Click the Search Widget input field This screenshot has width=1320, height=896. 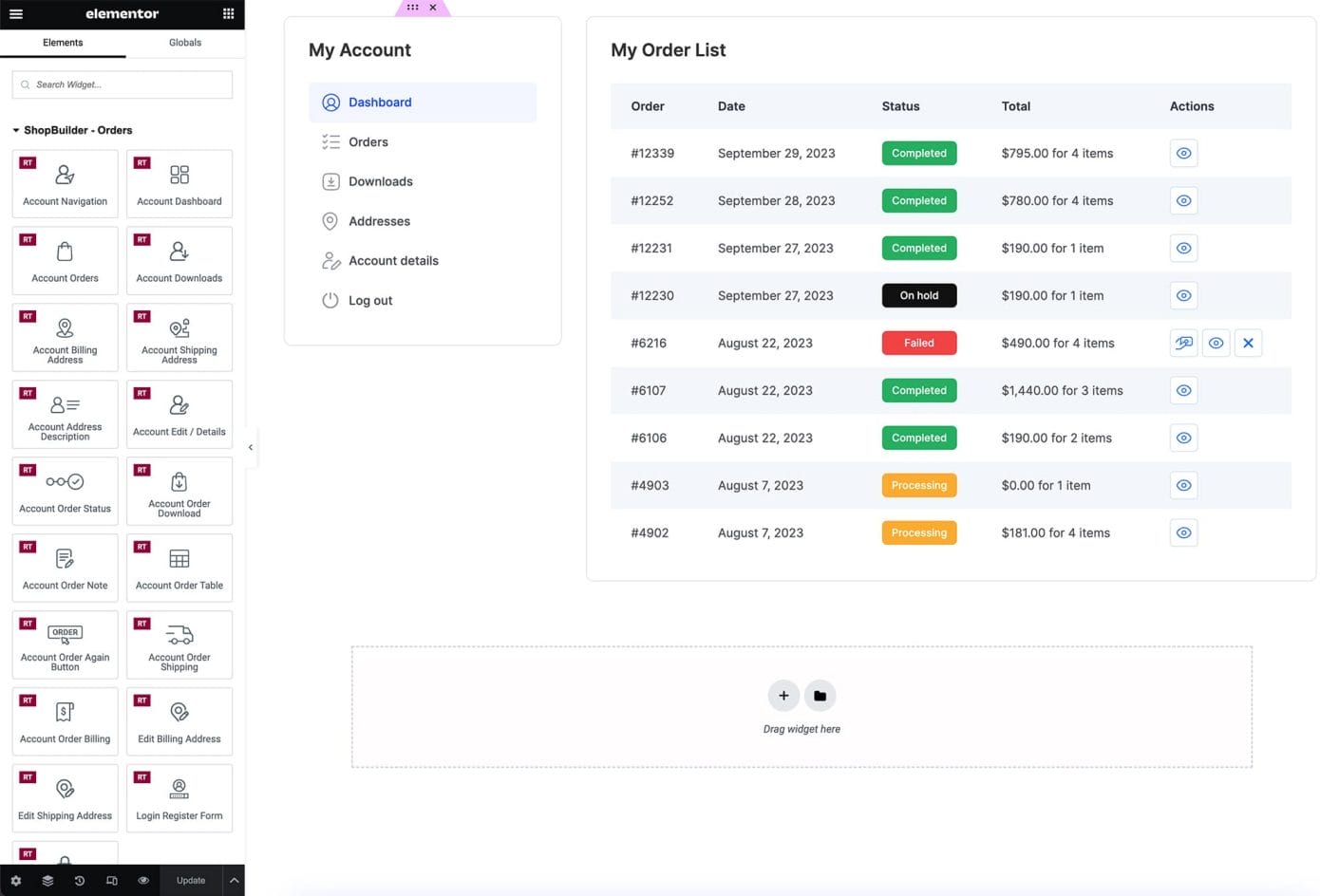point(122,84)
